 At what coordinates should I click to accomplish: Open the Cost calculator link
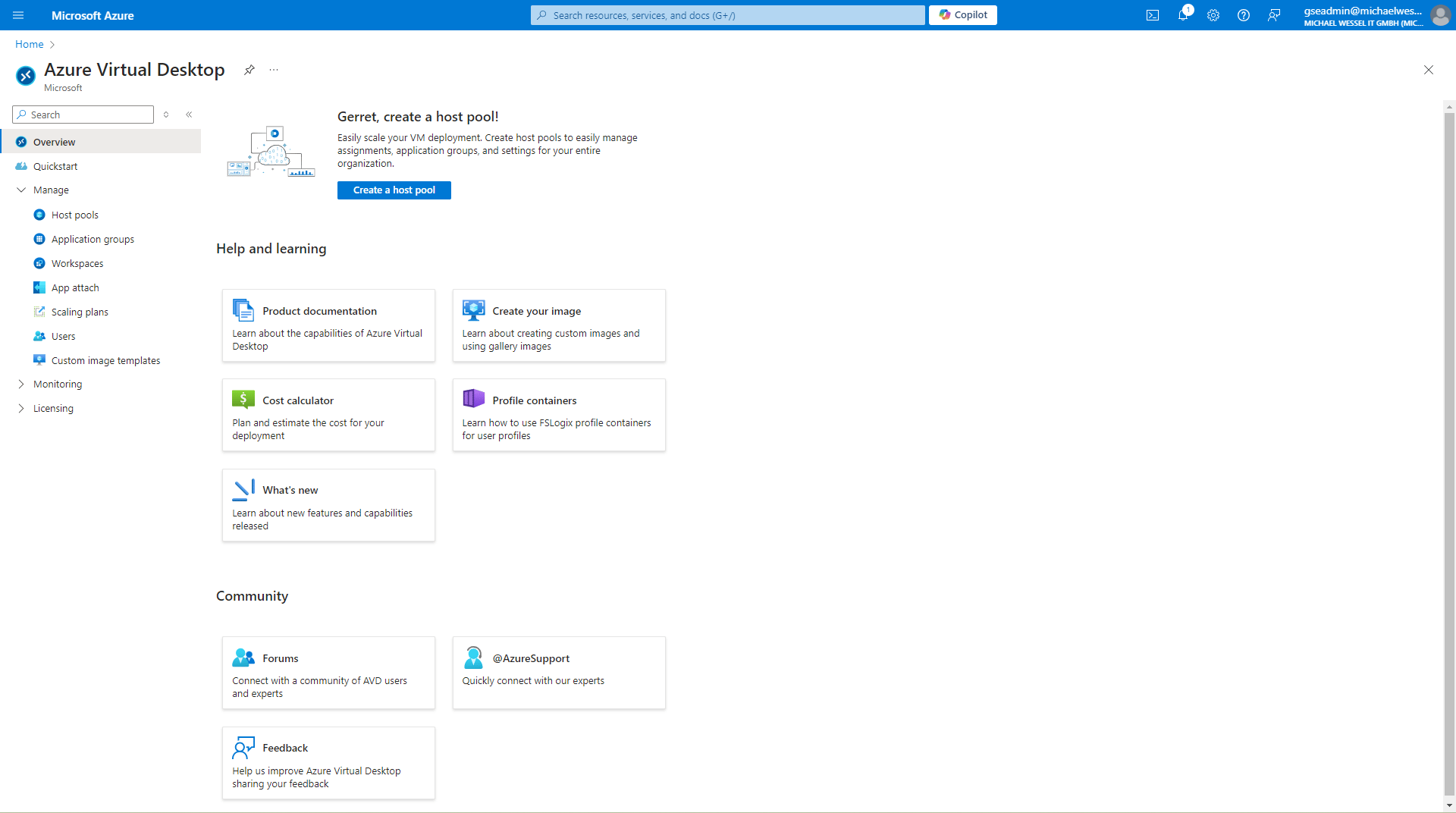[x=298, y=400]
